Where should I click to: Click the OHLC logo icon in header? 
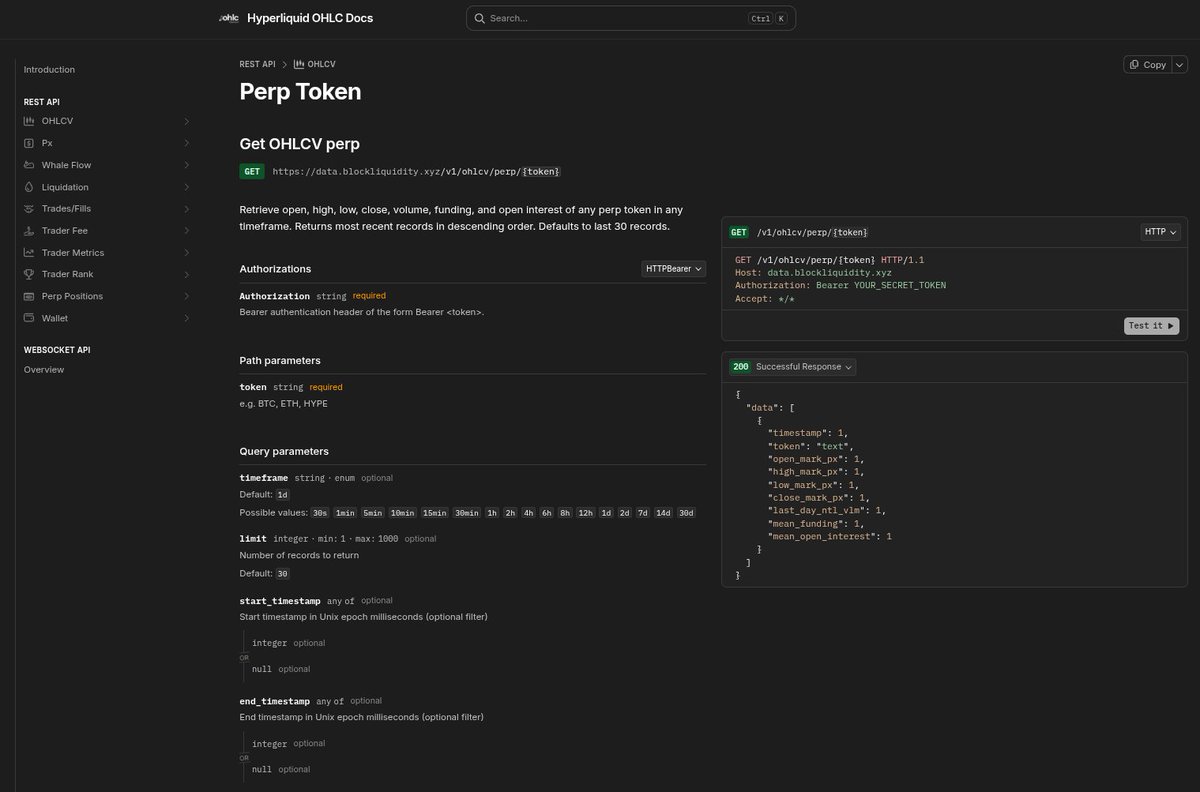click(229, 18)
